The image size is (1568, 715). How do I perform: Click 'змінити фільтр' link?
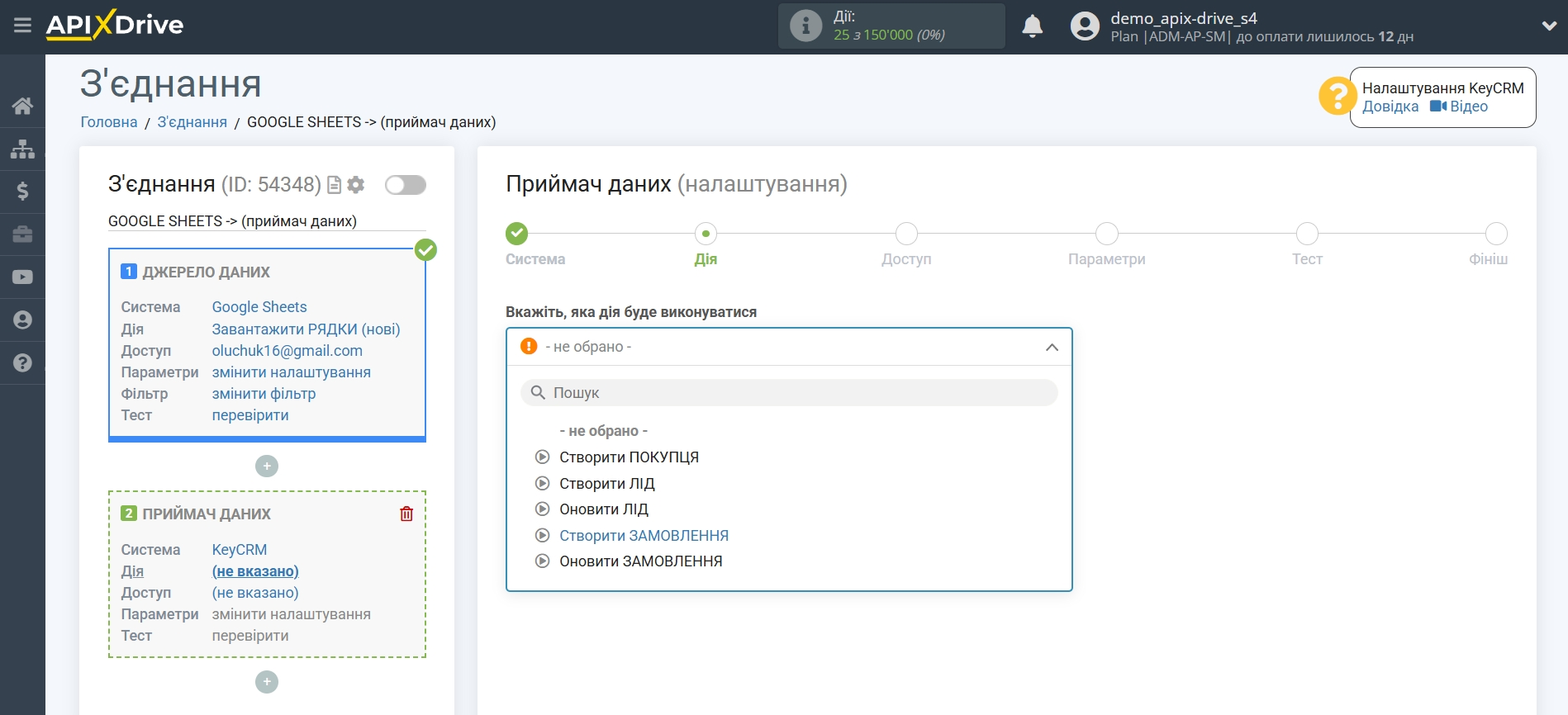click(x=264, y=394)
